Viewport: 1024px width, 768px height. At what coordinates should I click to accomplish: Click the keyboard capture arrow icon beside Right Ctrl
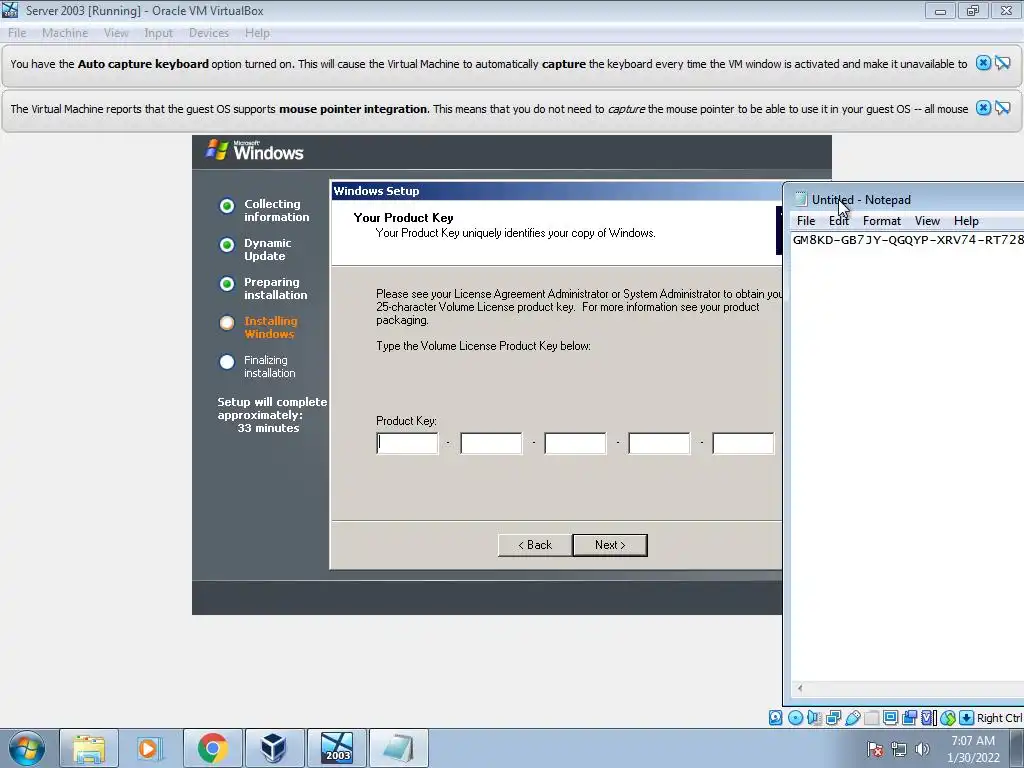(966, 718)
